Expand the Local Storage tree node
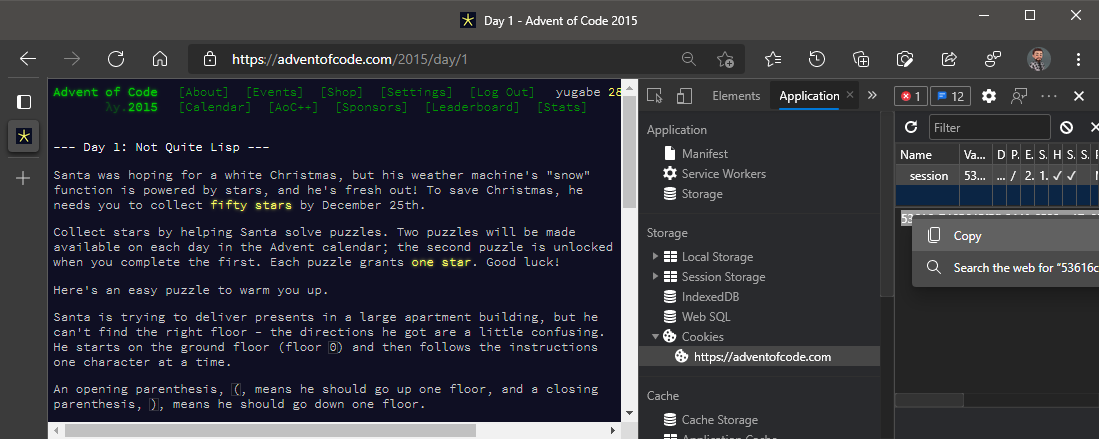Image resolution: width=1099 pixels, height=439 pixels. pyautogui.click(x=655, y=257)
